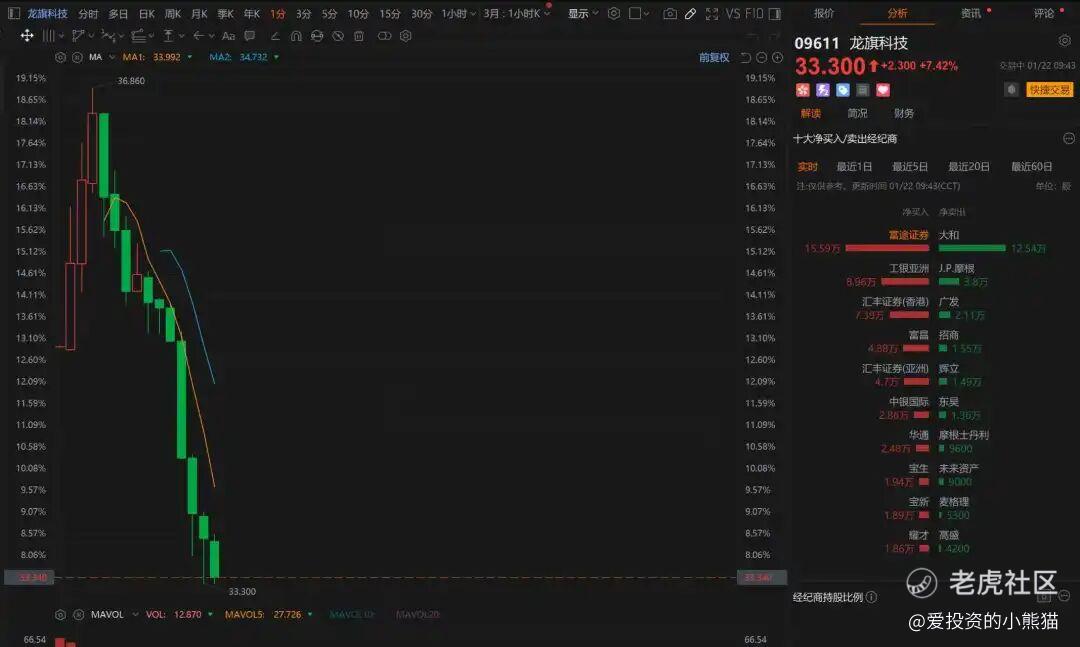The height and width of the screenshot is (647, 1080).
Task: Expand the MA indicator dropdown
Action: pos(112,57)
